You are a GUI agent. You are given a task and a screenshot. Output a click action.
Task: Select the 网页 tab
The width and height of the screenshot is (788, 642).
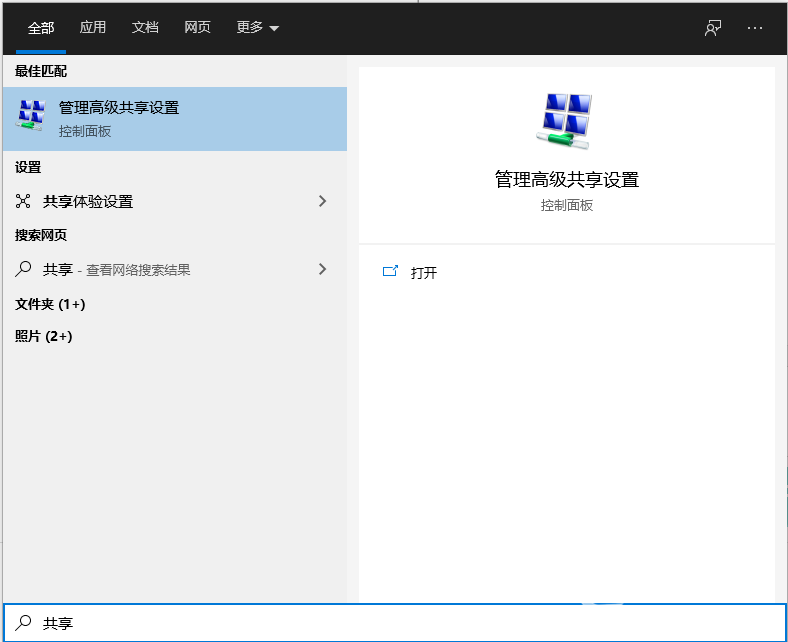pyautogui.click(x=197, y=28)
